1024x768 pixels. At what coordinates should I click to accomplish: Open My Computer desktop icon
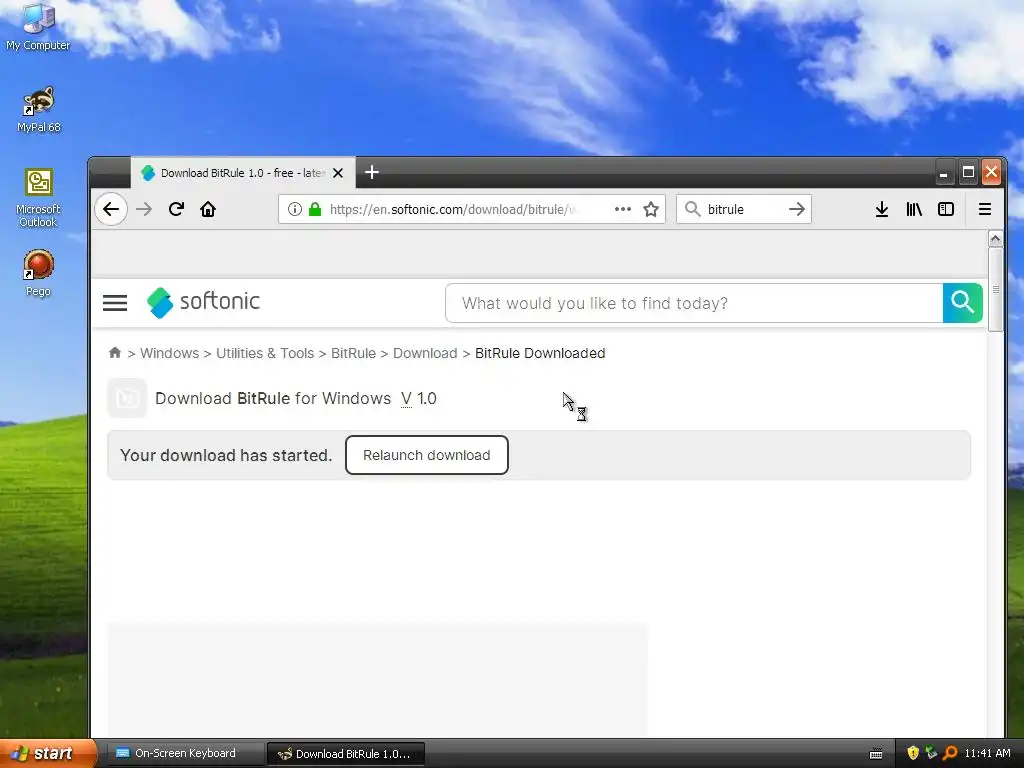click(x=38, y=26)
